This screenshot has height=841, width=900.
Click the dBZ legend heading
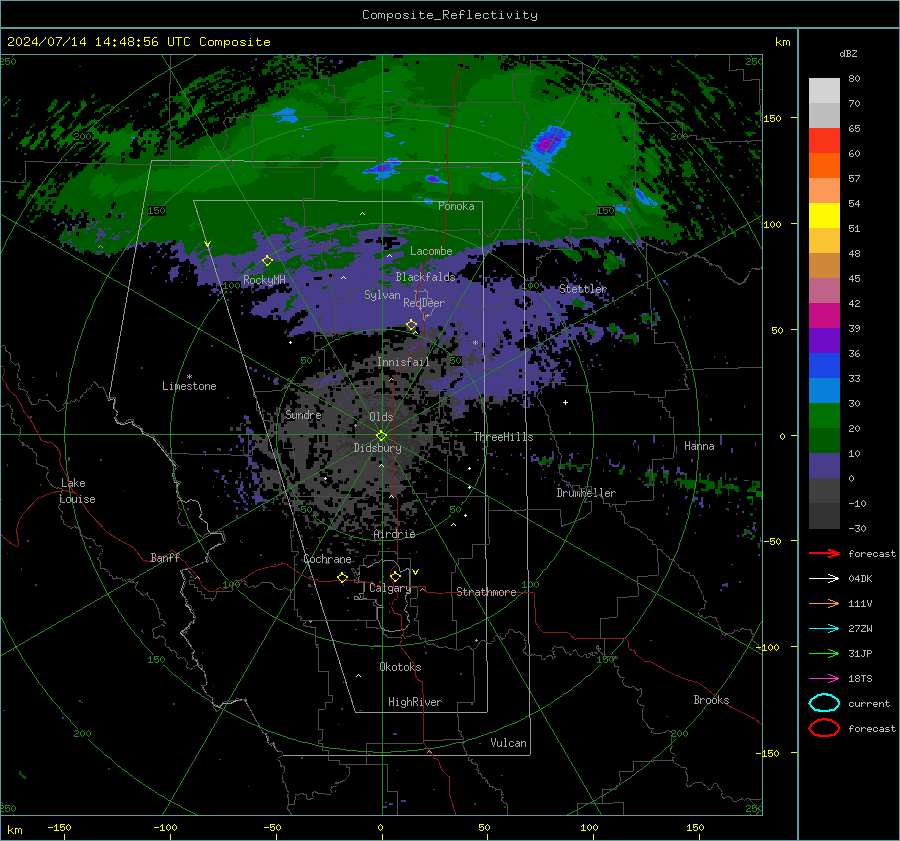tap(848, 54)
